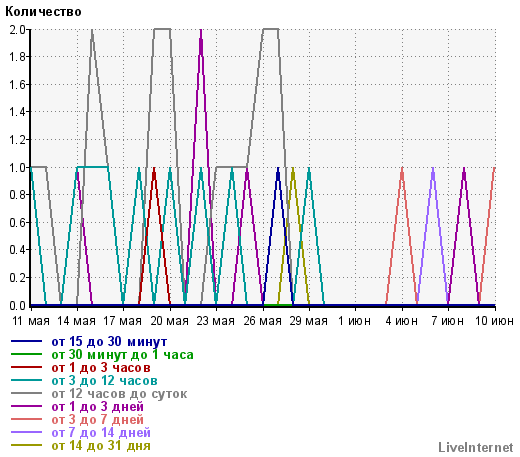Click legend label 'от 14 до 31 дня'
This screenshot has width=520, height=457.
101,446
